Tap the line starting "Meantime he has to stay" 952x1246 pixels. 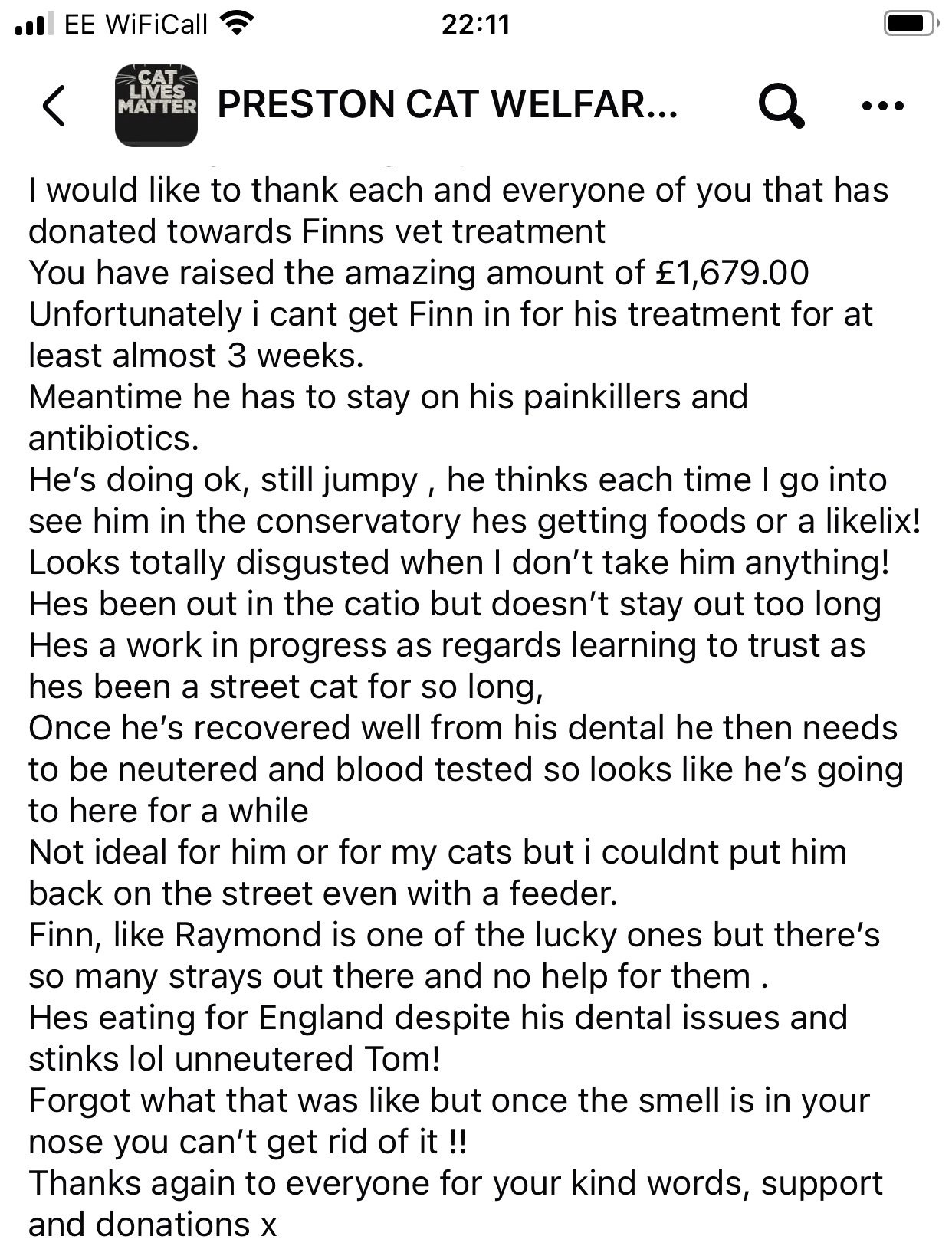click(388, 397)
